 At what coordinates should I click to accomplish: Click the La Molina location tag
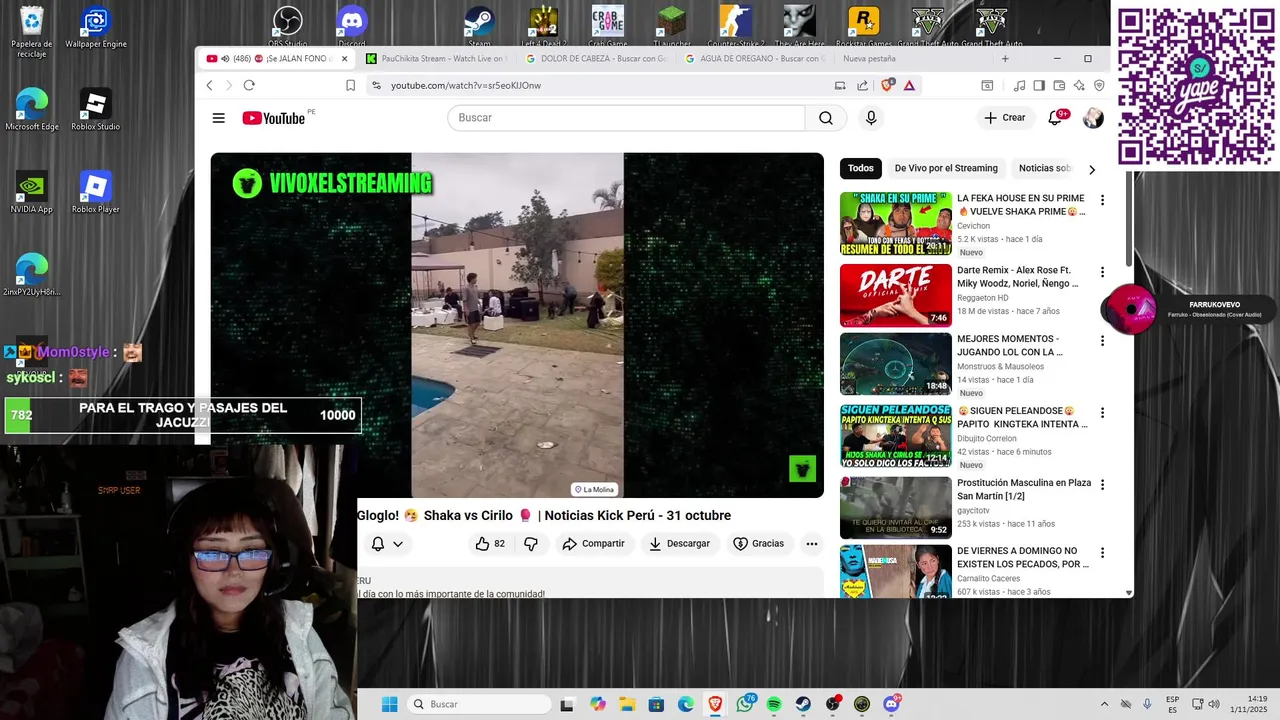(x=594, y=489)
